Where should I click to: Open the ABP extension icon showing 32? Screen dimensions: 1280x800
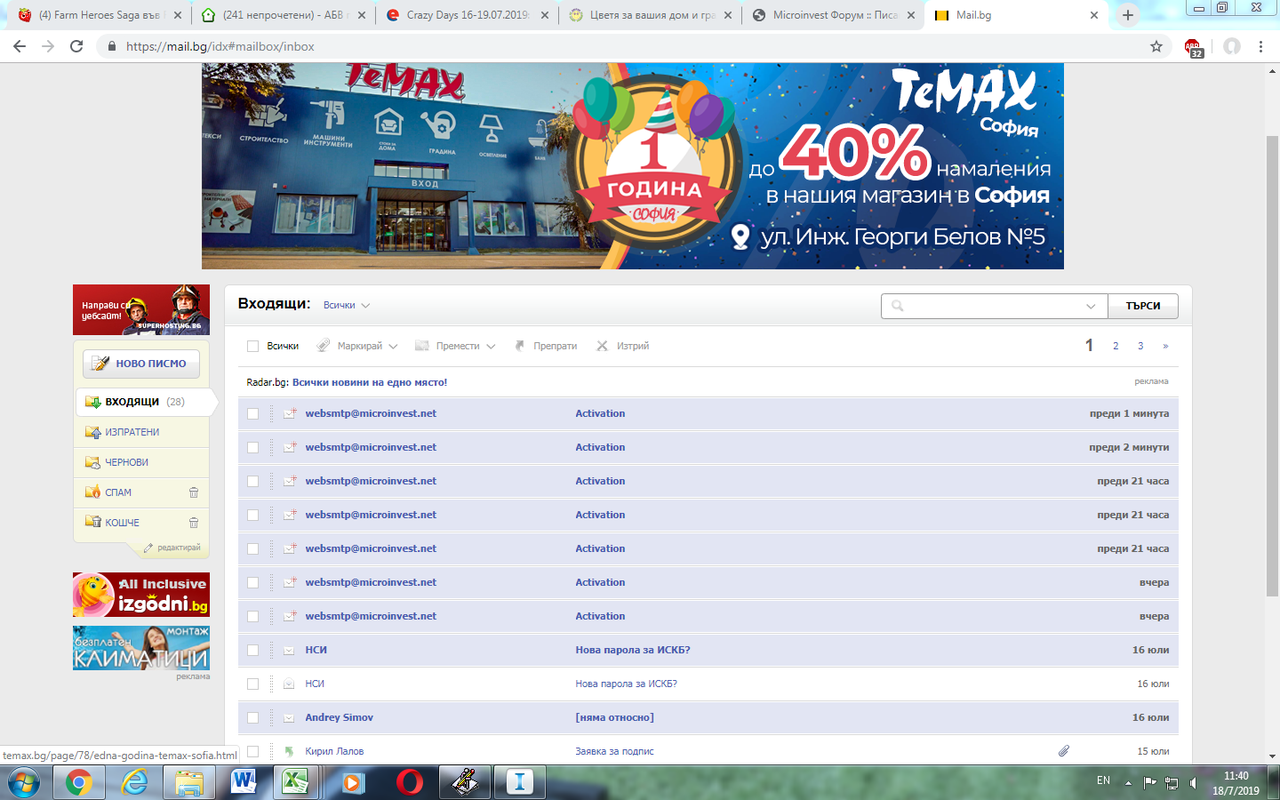pyautogui.click(x=1194, y=47)
